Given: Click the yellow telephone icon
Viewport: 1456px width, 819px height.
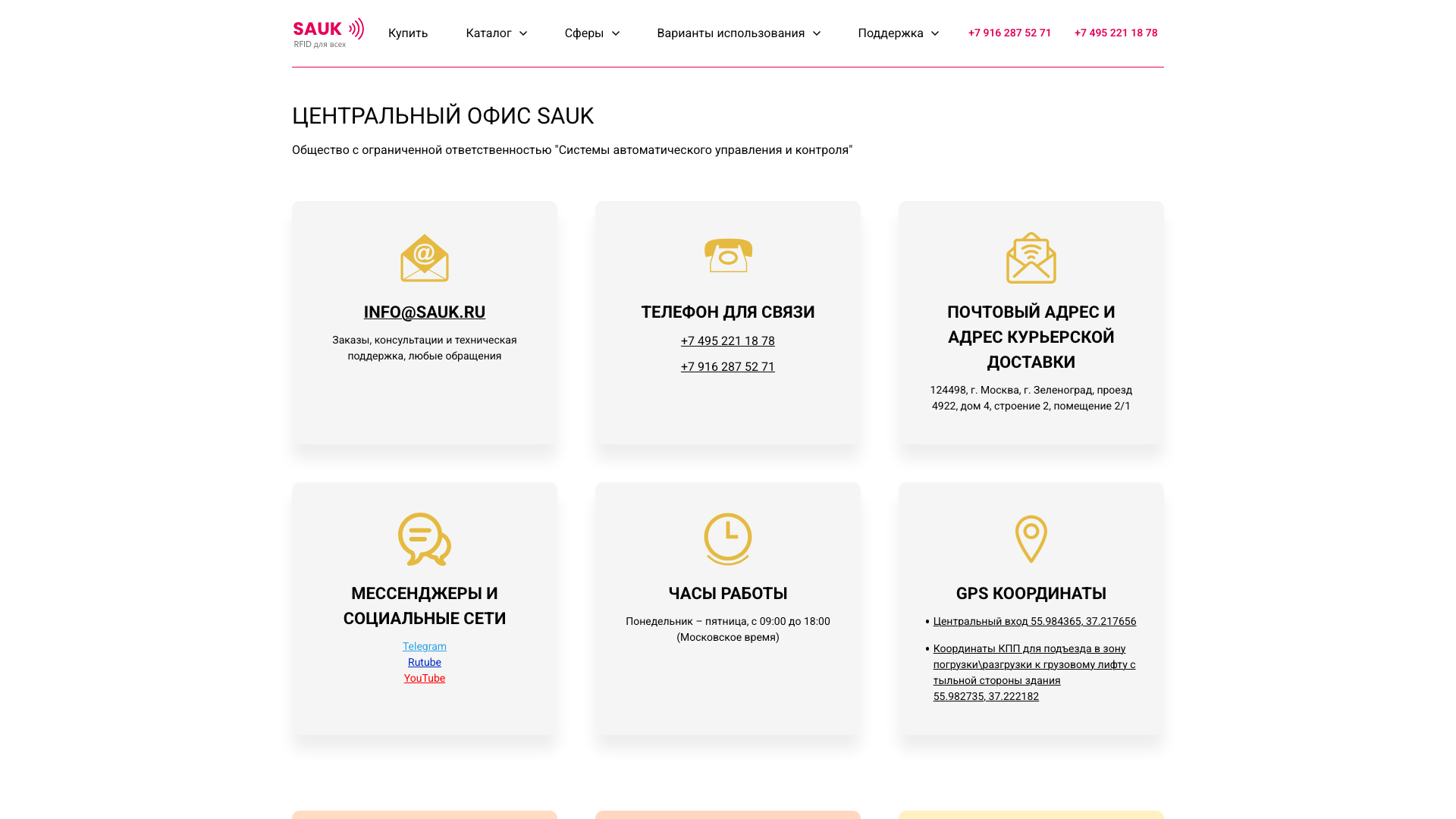Looking at the screenshot, I should (728, 256).
